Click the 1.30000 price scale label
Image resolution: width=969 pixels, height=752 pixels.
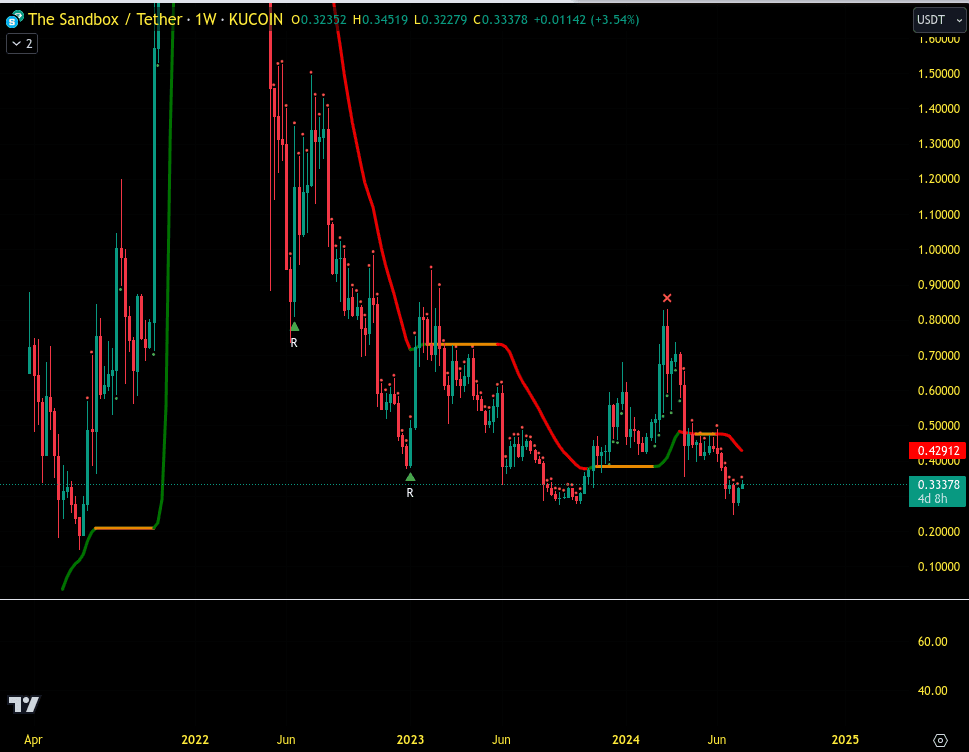(939, 143)
